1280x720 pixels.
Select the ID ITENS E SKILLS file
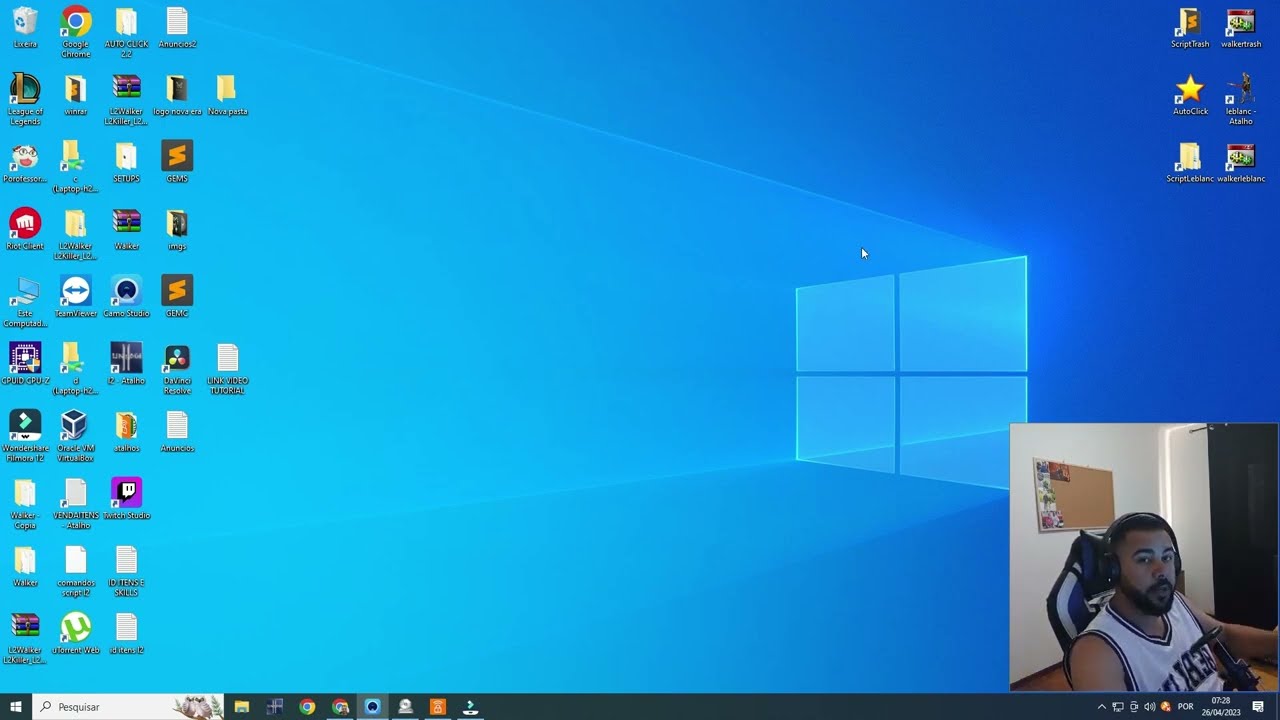(126, 570)
